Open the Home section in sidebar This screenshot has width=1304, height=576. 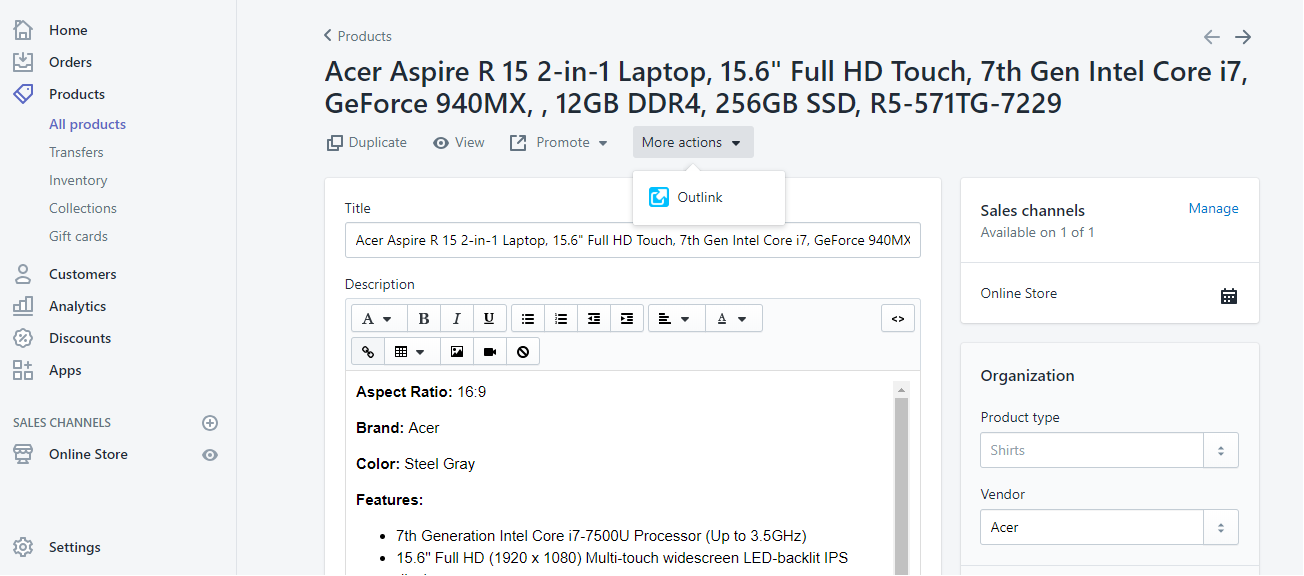68,30
